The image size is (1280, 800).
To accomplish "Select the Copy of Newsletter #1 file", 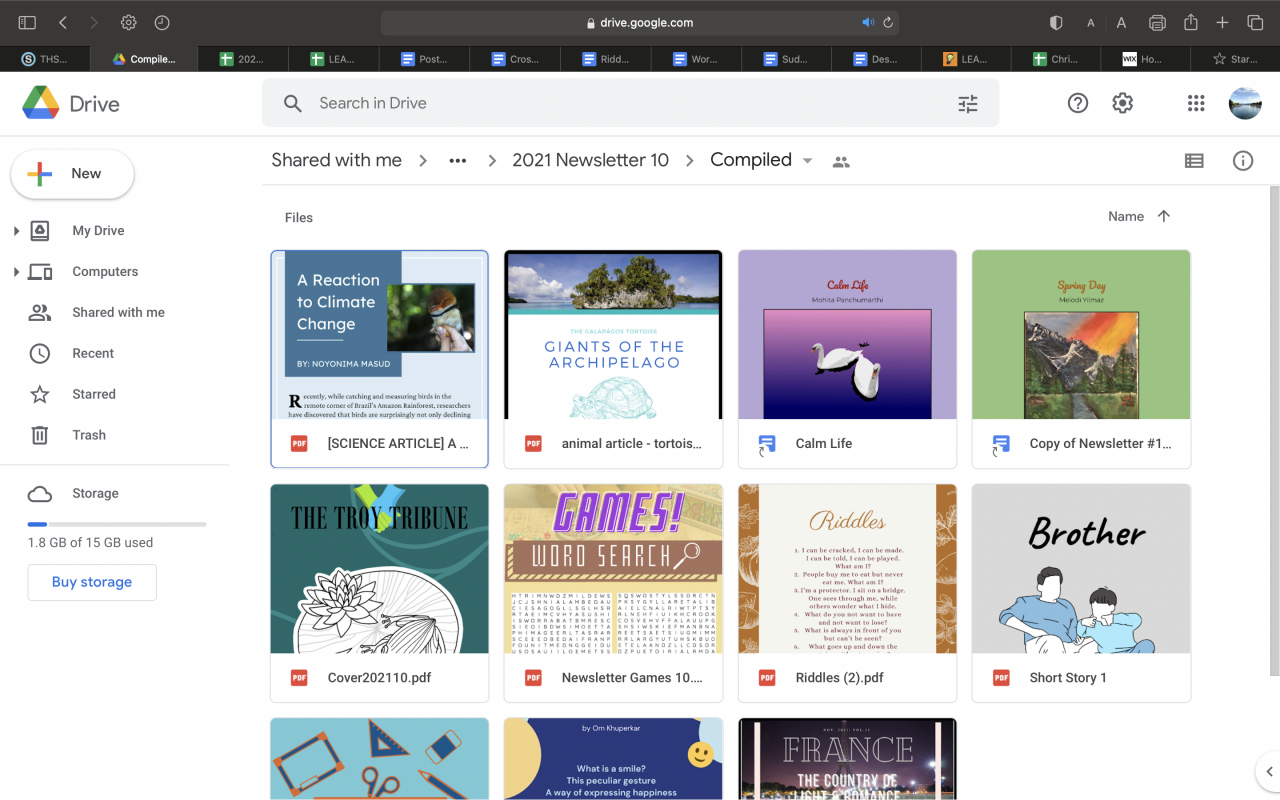I will click(1081, 359).
